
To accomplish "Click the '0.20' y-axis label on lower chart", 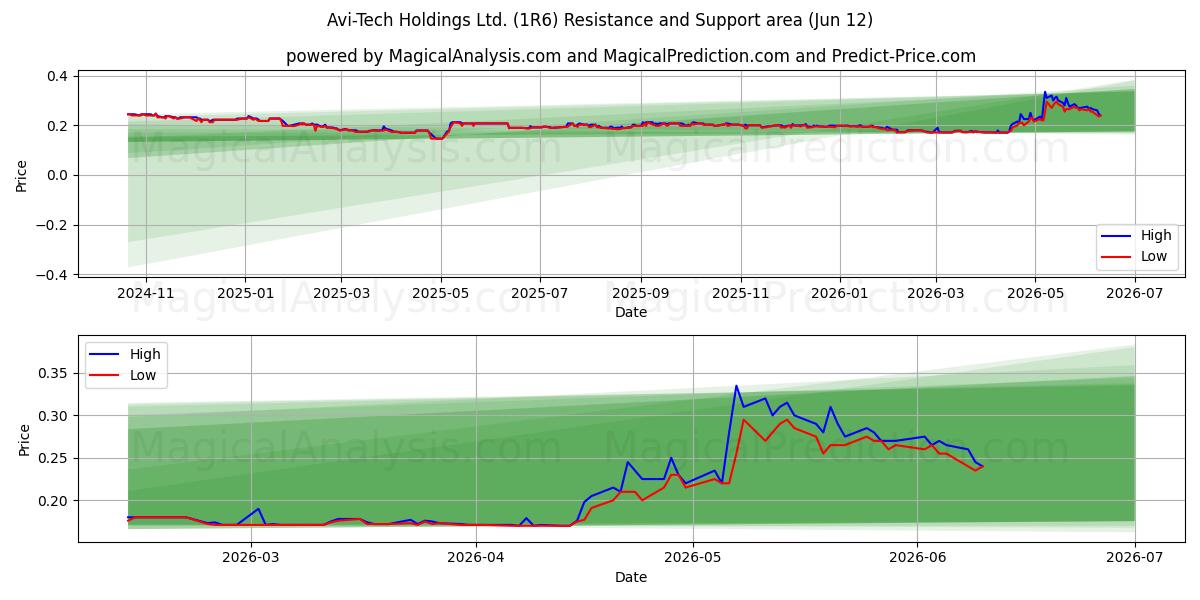I will point(54,501).
